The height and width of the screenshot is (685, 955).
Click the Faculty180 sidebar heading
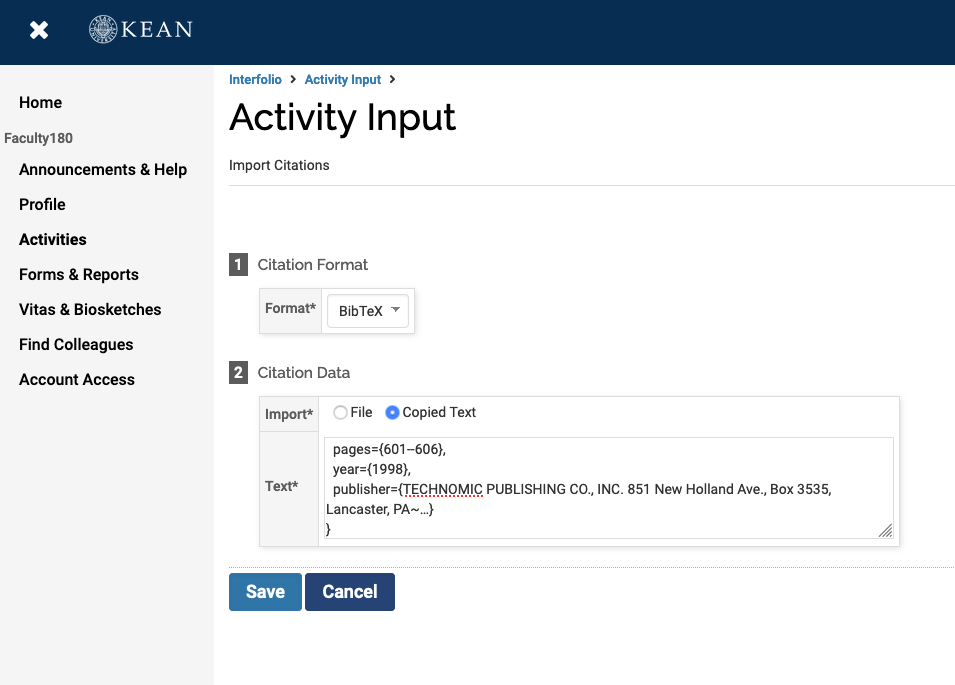38,138
